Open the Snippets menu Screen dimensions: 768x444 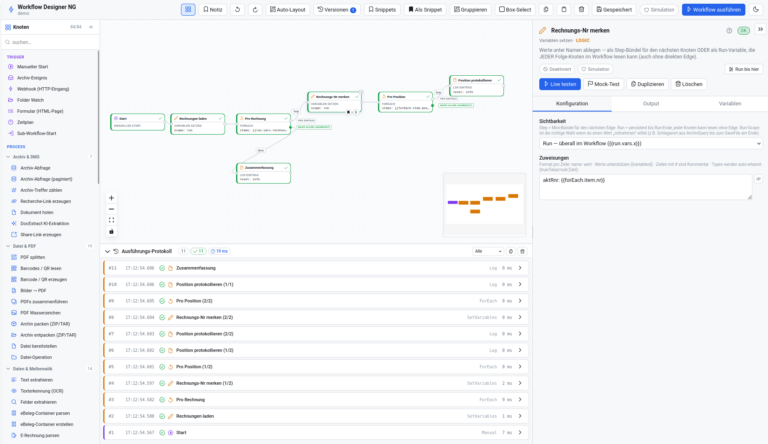pos(382,9)
